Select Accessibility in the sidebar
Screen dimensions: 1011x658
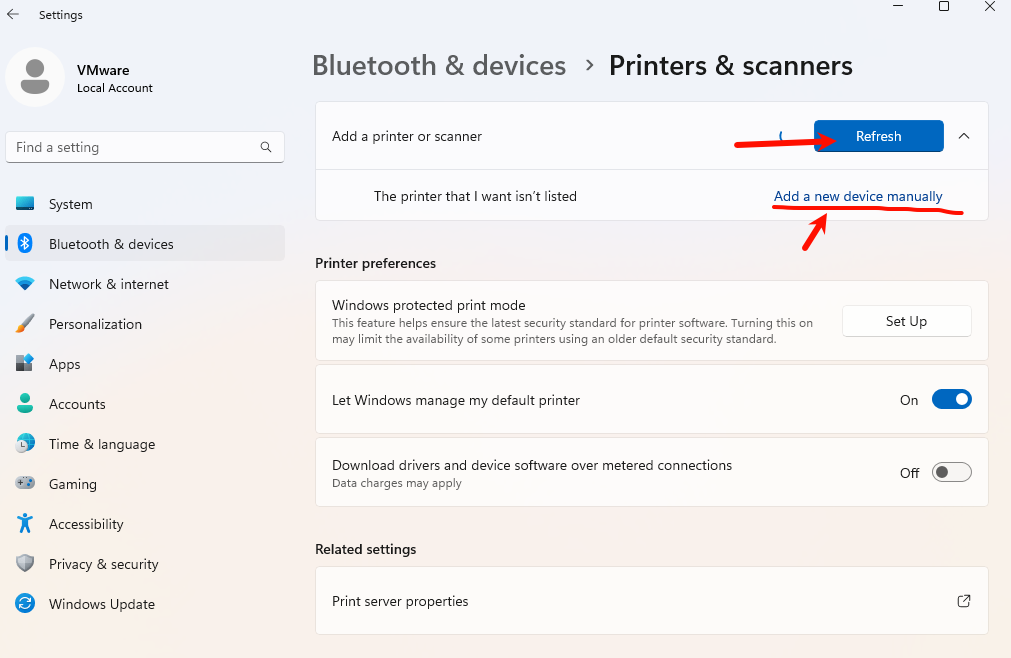coord(86,524)
